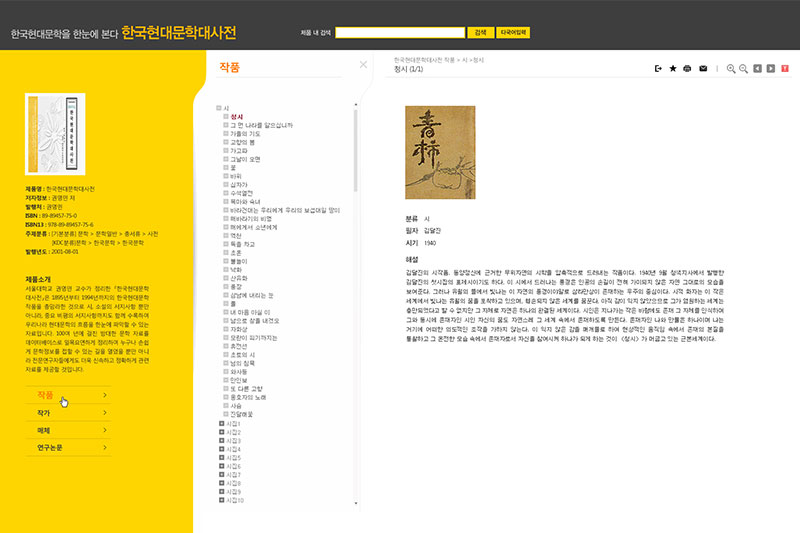
Task: Expand the 시집3 node
Action: pyautogui.click(x=221, y=441)
